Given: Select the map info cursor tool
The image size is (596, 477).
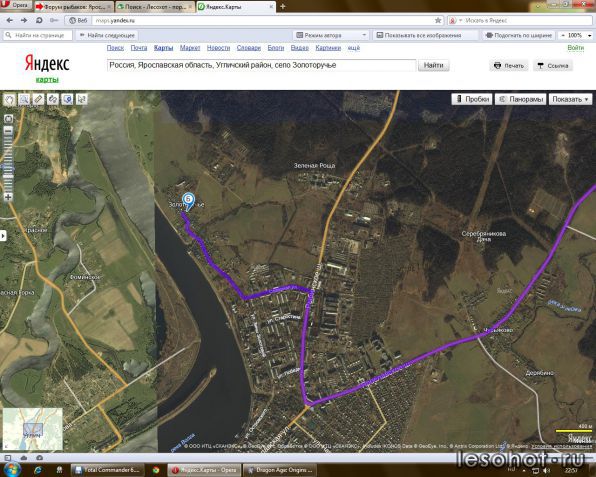Looking at the screenshot, I should pos(82,100).
